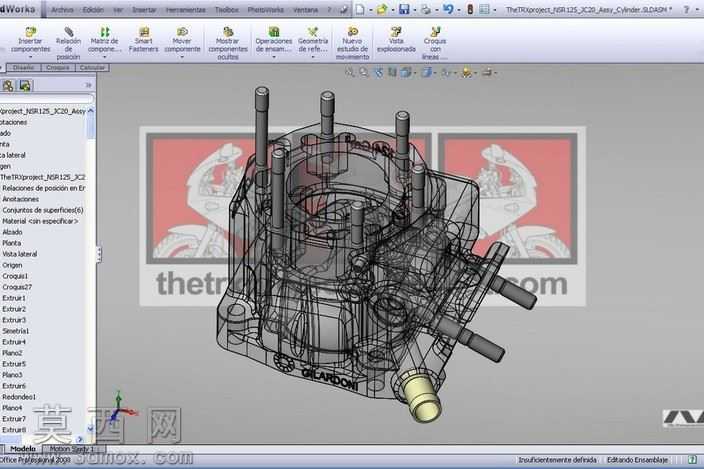
Task: Click the Display style icon
Action: click(427, 72)
